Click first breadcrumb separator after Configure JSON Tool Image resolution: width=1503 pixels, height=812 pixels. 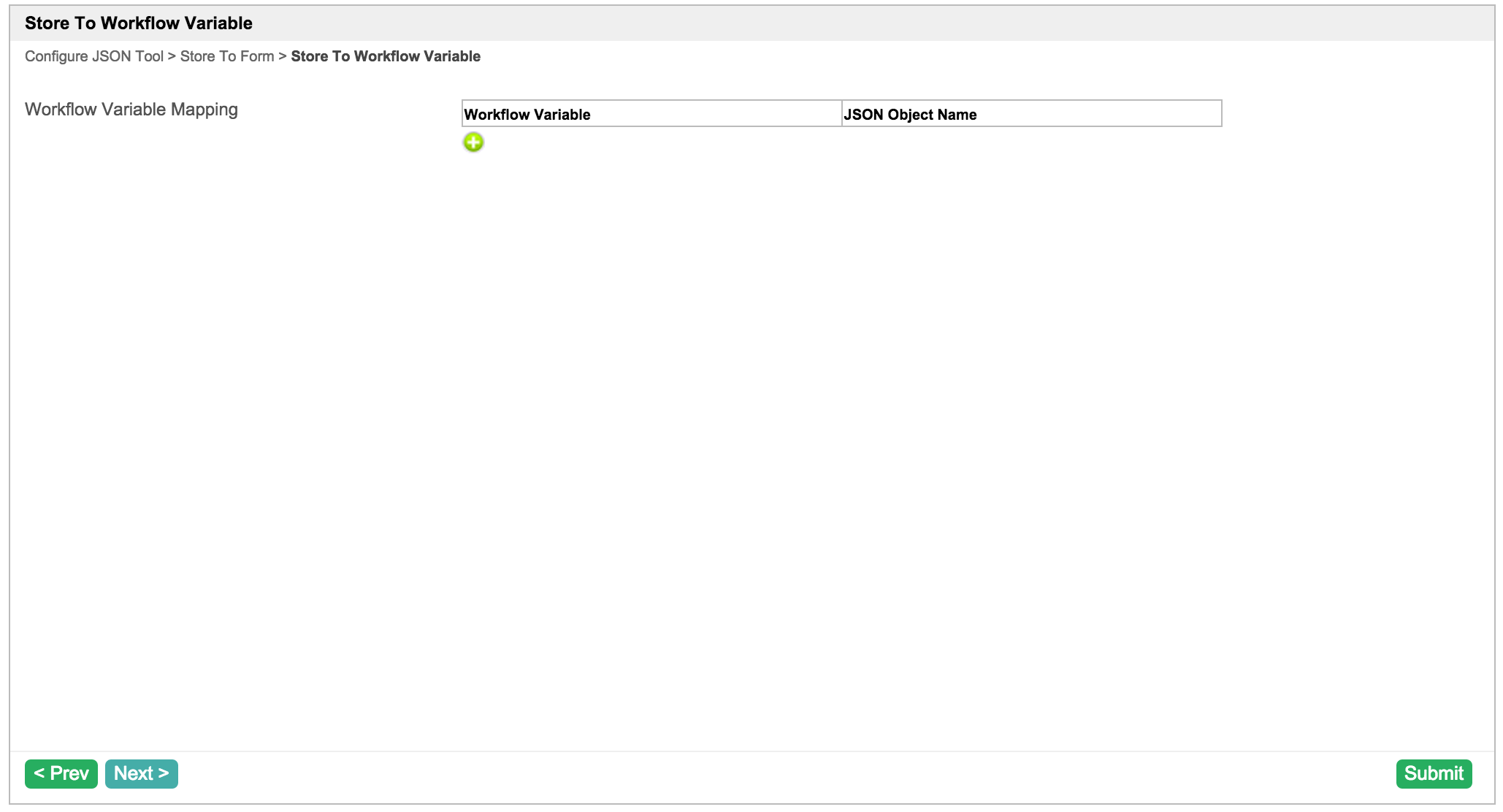click(172, 56)
